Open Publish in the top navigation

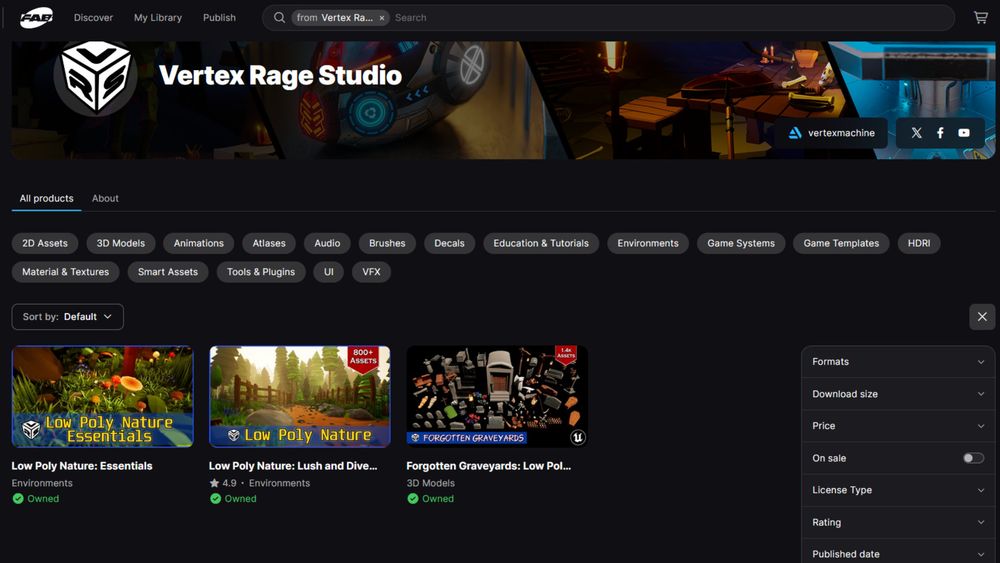[x=219, y=18]
